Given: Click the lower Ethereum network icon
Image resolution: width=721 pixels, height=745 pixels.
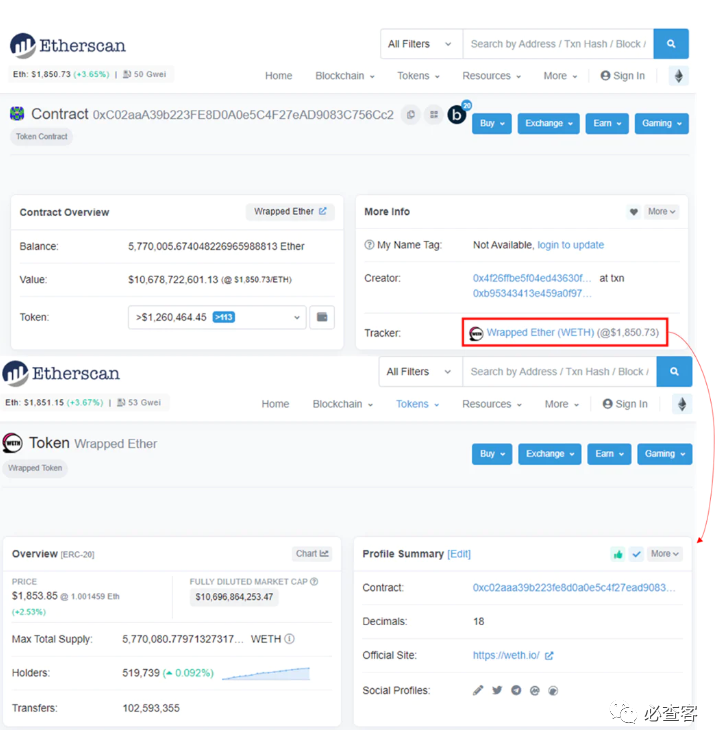Looking at the screenshot, I should click(x=682, y=404).
